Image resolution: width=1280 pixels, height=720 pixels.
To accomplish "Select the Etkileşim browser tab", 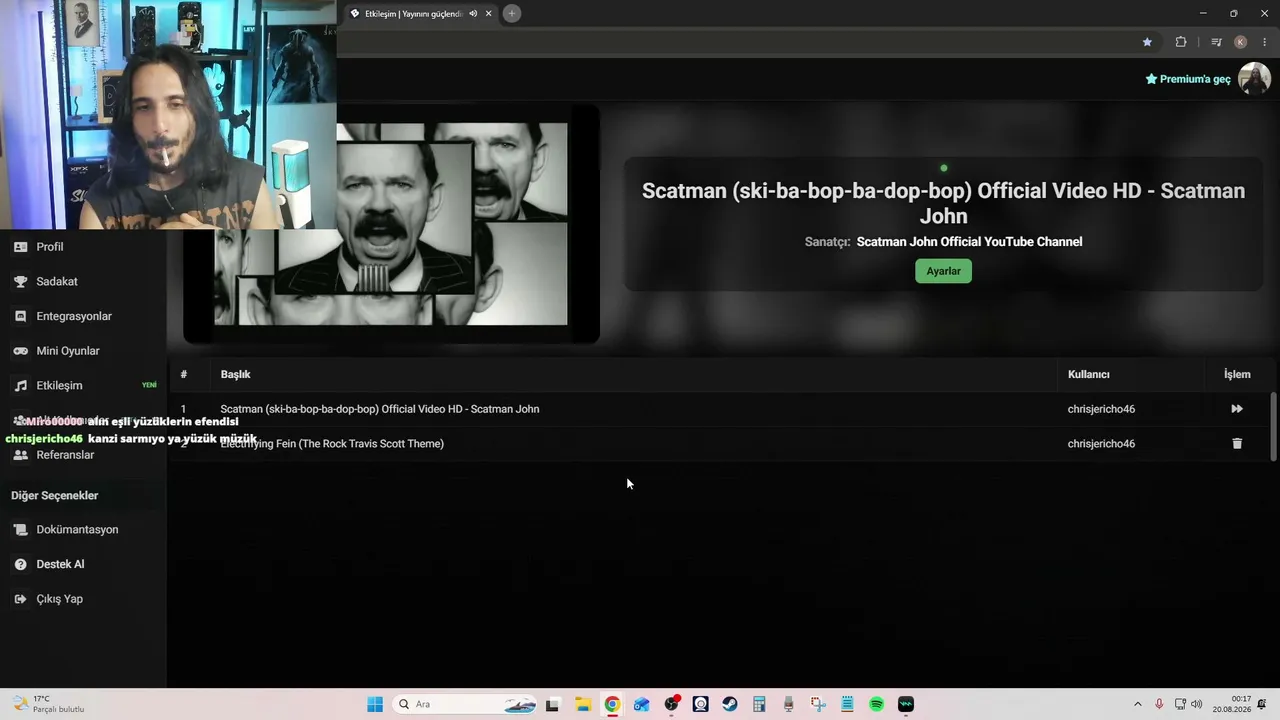I will [420, 14].
